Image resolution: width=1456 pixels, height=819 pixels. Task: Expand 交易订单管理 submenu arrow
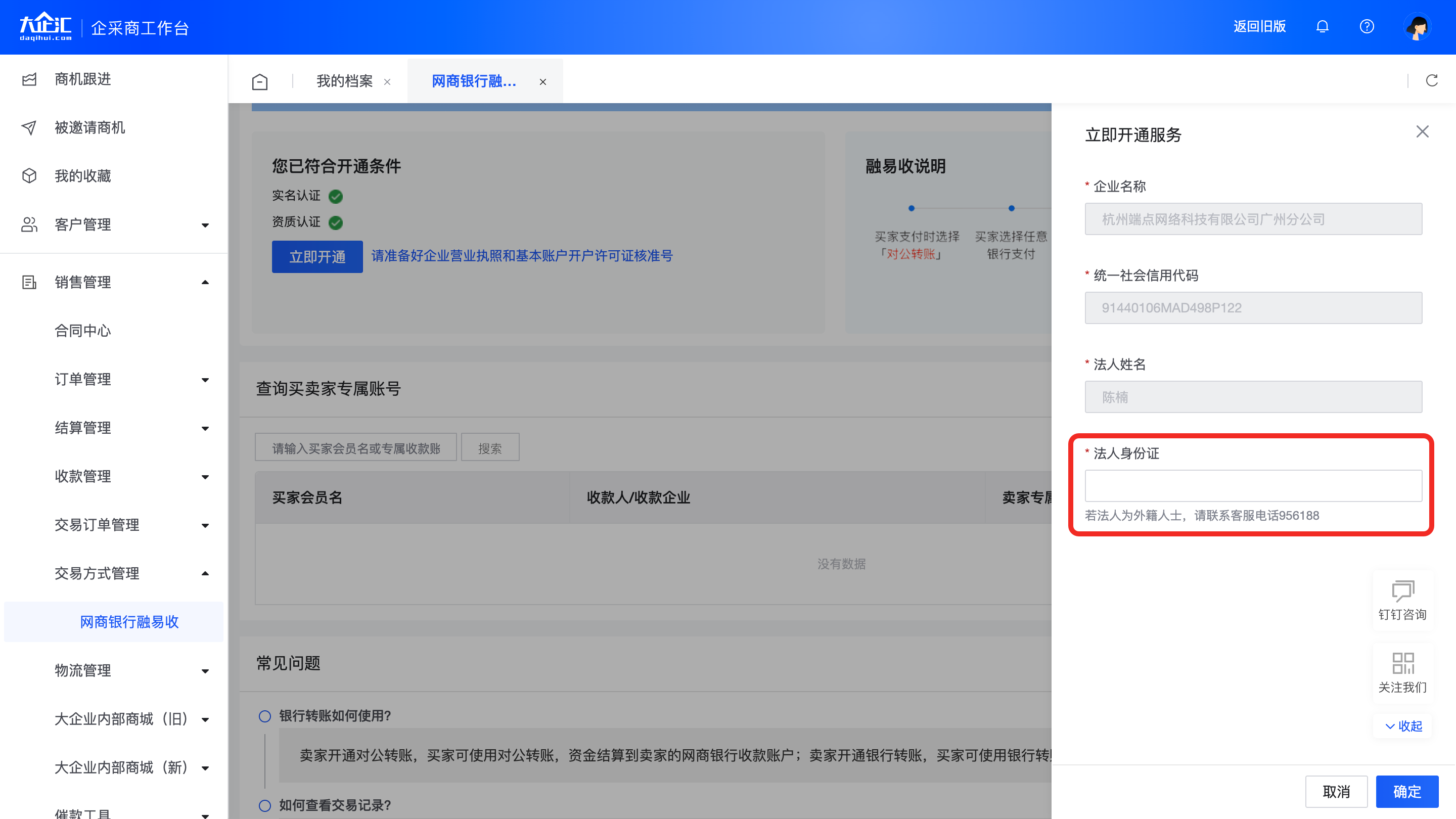click(205, 526)
